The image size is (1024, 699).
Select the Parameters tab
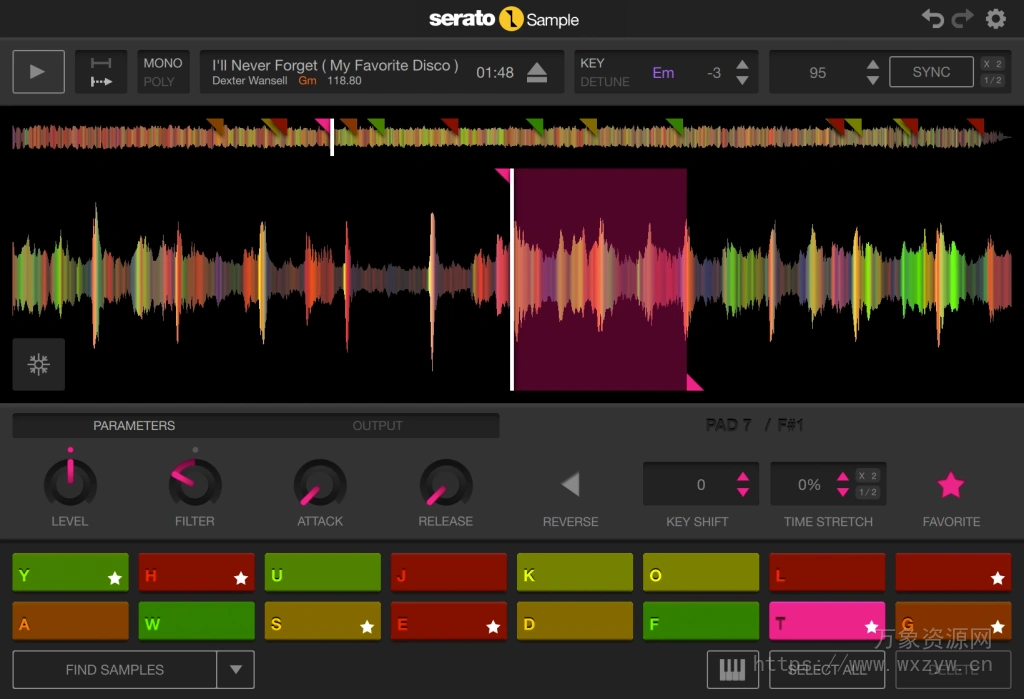[133, 425]
